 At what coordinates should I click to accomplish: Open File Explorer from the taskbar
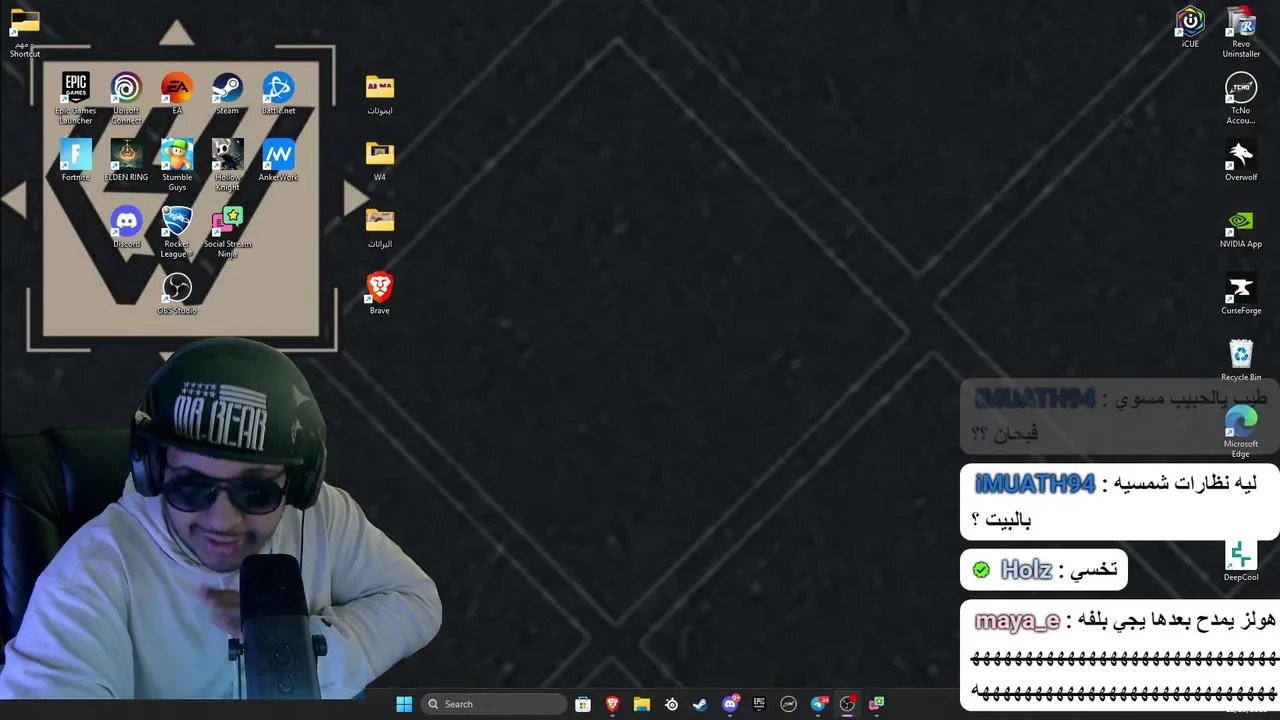(x=642, y=704)
